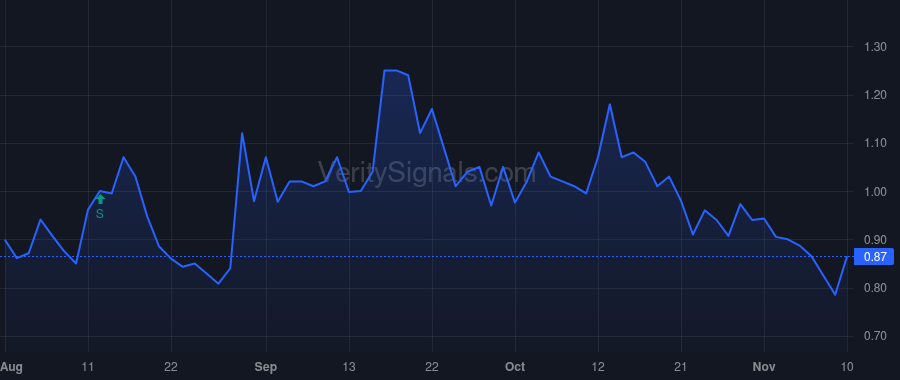Viewport: 900px width, 380px height.
Task: Click the Aug date label on time axis
Action: coord(11,367)
